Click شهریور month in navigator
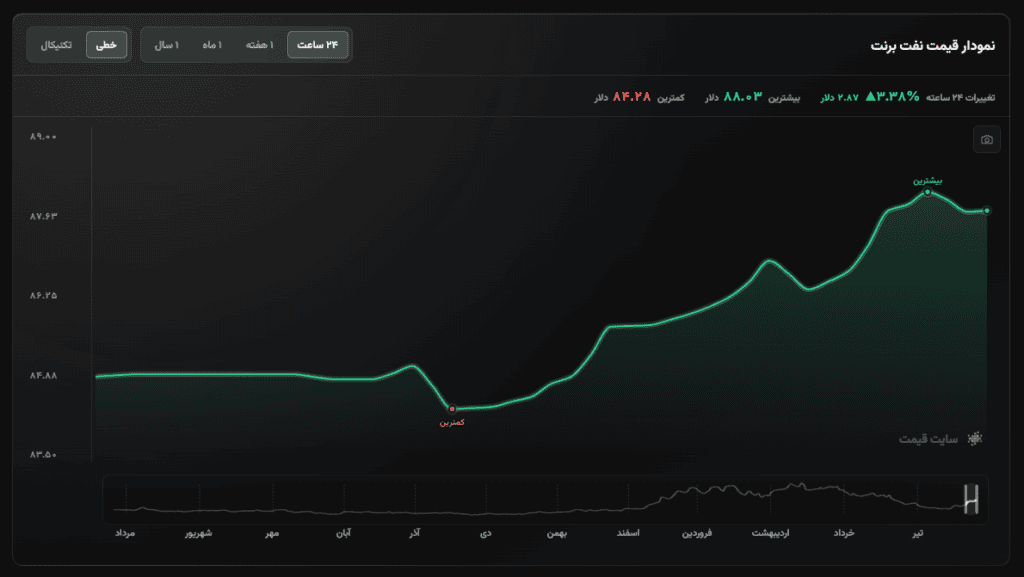1024x577 pixels. [198, 533]
